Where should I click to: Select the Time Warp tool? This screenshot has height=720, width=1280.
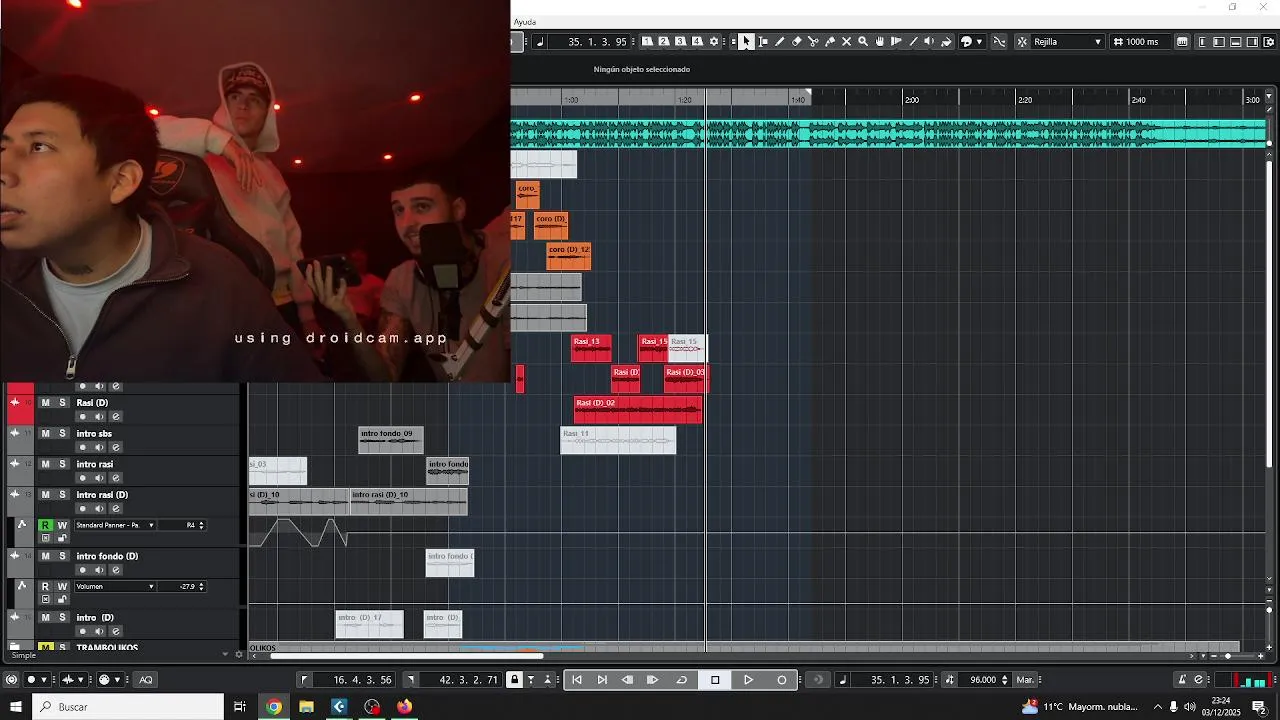[896, 41]
